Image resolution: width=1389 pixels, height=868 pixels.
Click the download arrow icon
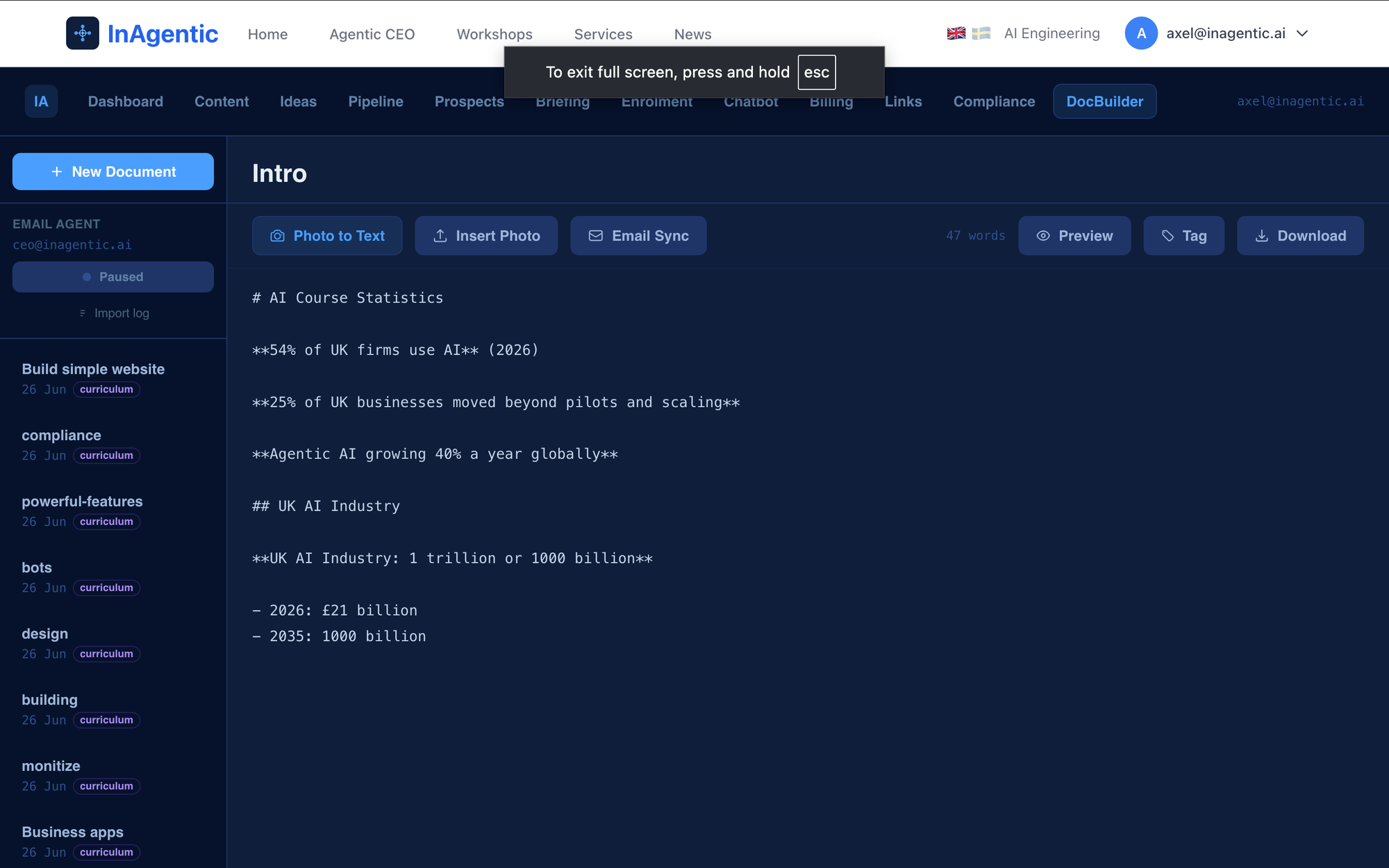tap(1262, 236)
